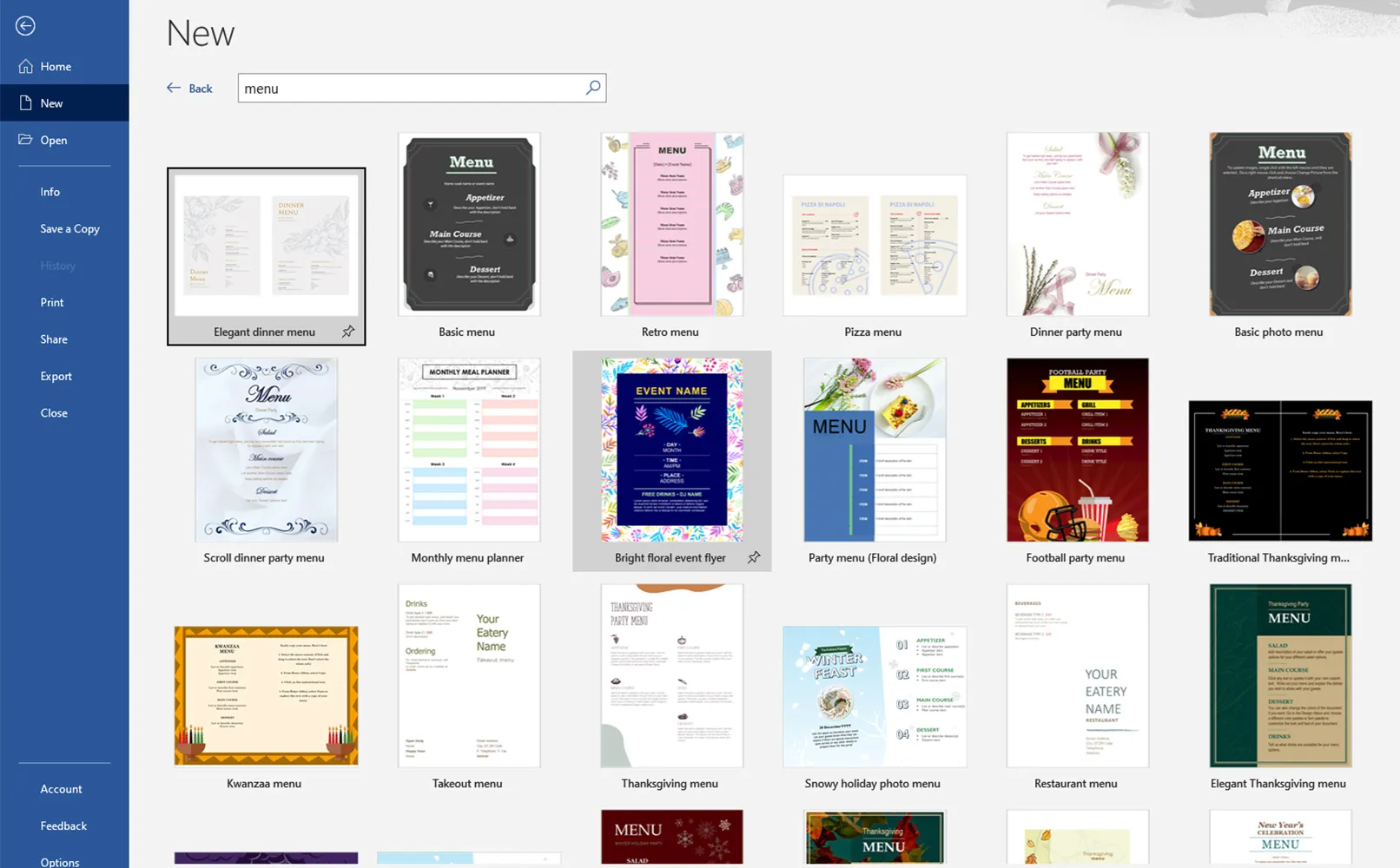Choose the Elegant dinner menu thumbnail
The width and height of the screenshot is (1400, 868).
pos(267,246)
